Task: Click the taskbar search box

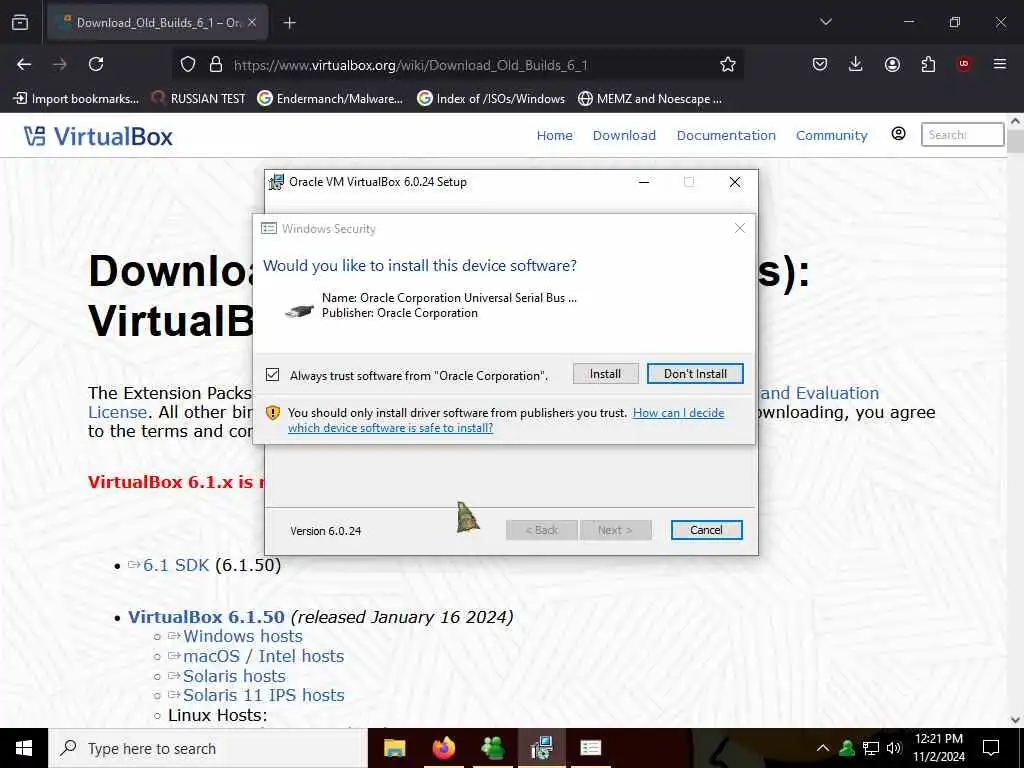Action: coord(208,748)
